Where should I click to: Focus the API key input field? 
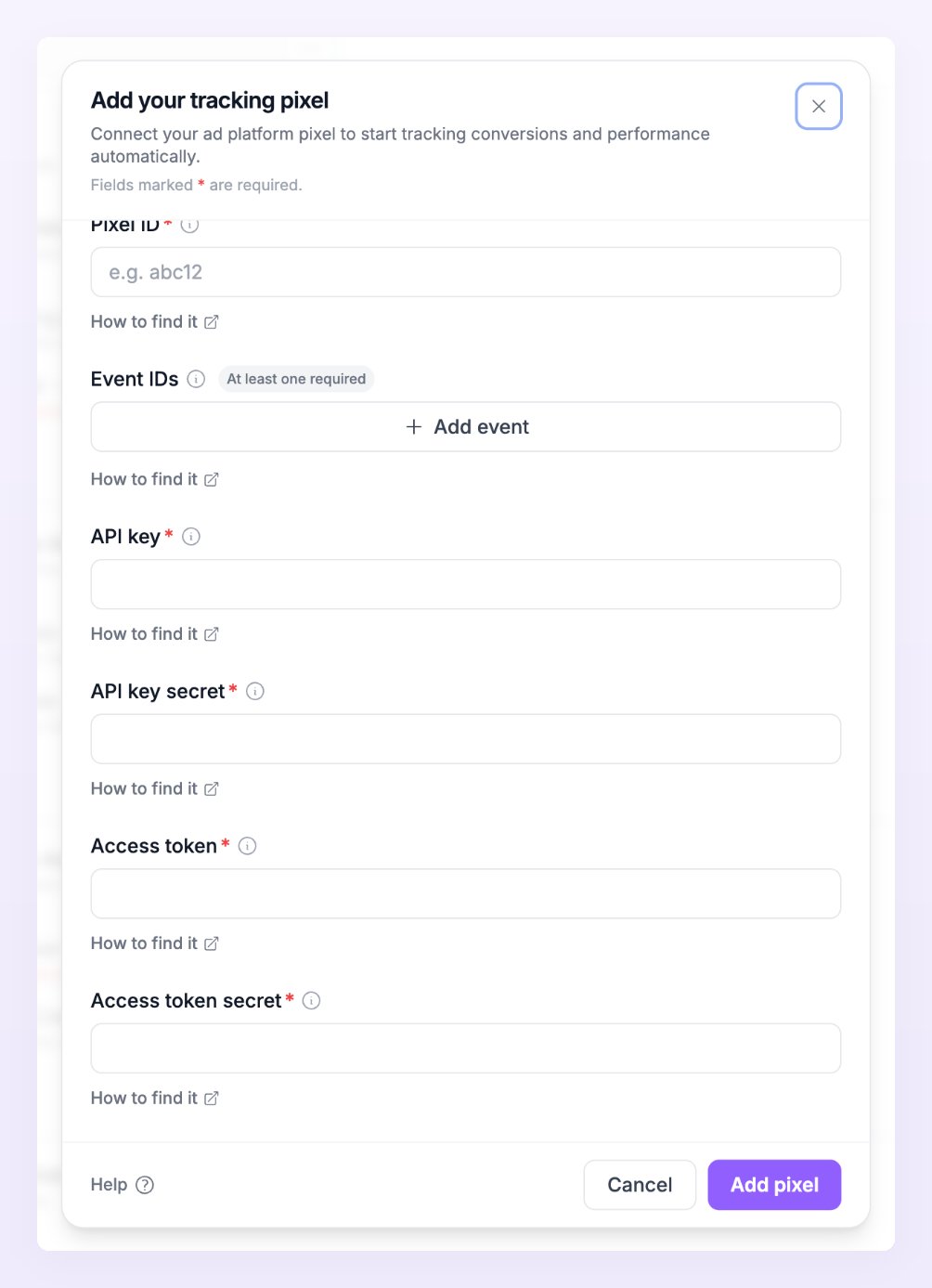click(x=466, y=584)
